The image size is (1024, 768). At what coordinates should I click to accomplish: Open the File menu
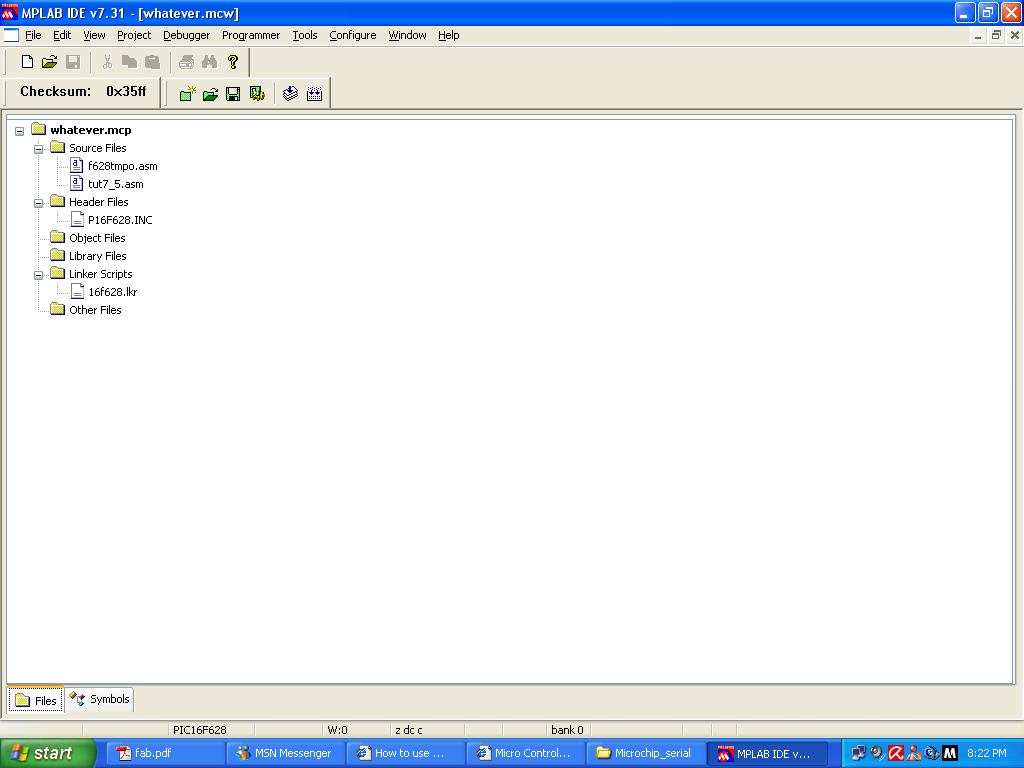[x=33, y=35]
